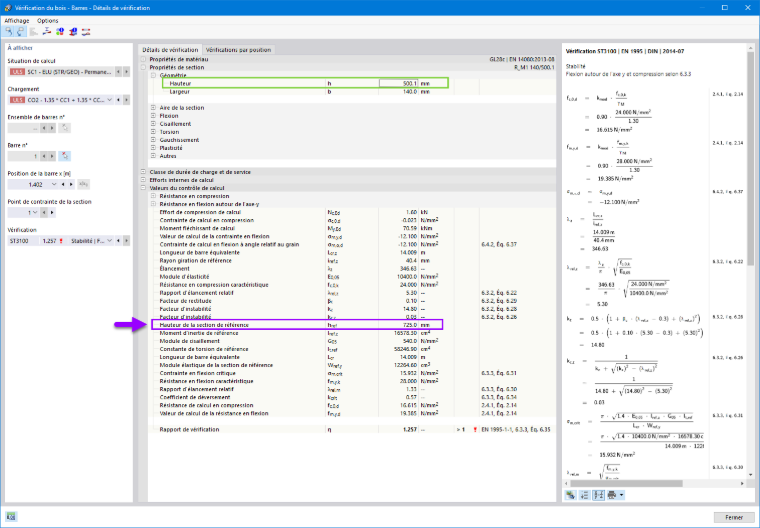
Task: Click the formula panel horizontal scrollbar thumb
Action: (x=626, y=483)
